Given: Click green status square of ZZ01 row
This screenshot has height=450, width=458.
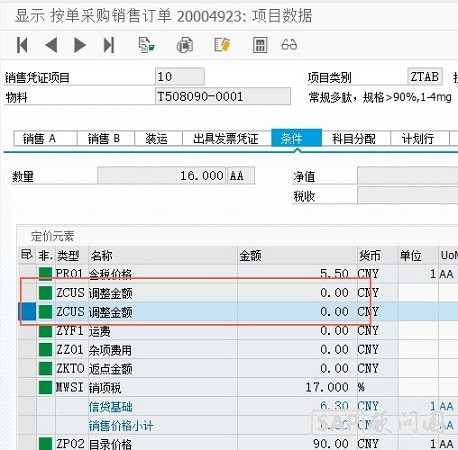Looking at the screenshot, I should tap(46, 350).
